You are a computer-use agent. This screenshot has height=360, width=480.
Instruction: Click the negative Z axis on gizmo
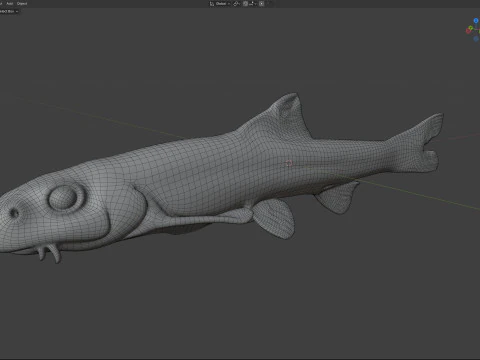pos(476,39)
